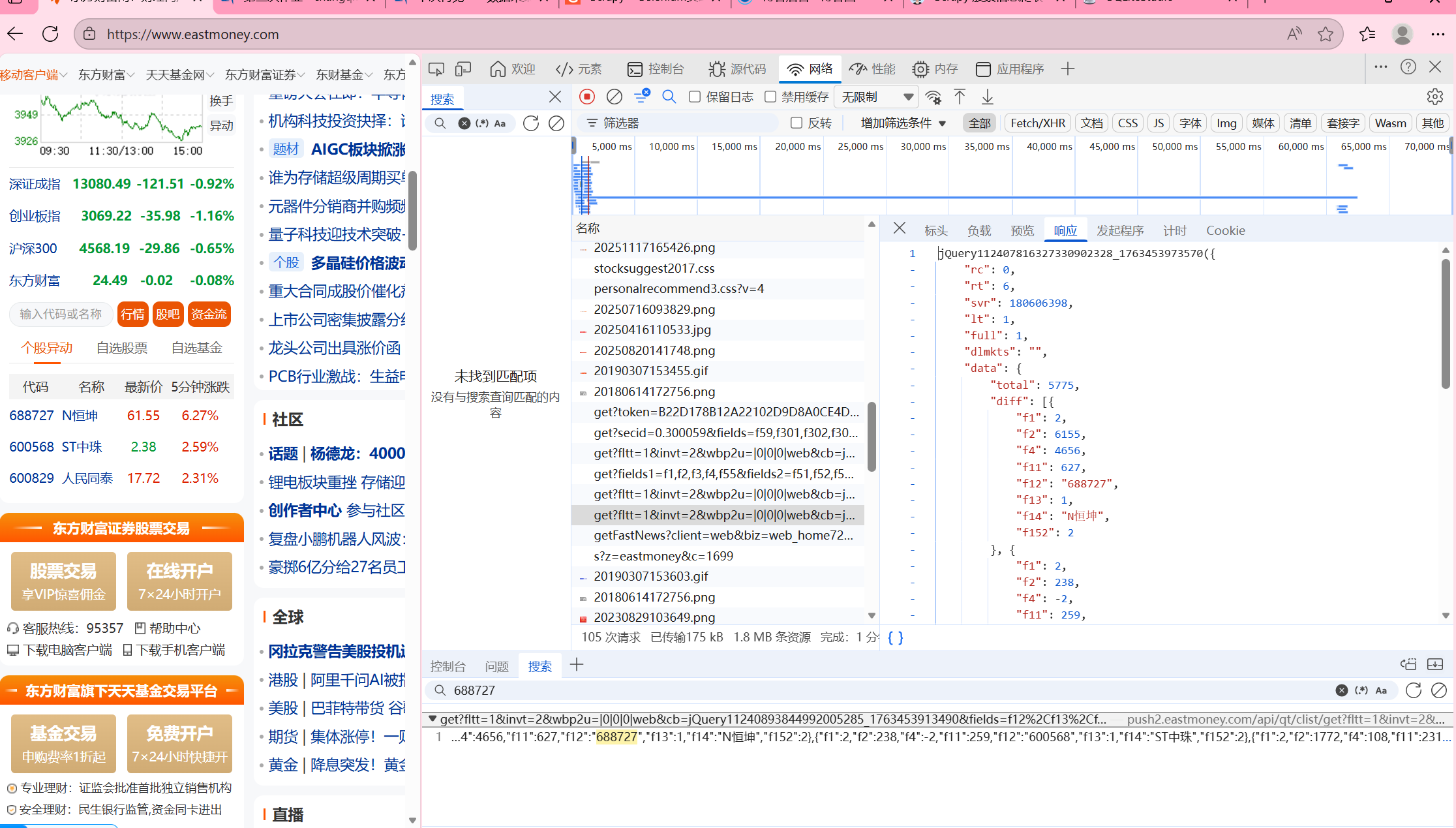Open network search magnifier icon

[669, 97]
